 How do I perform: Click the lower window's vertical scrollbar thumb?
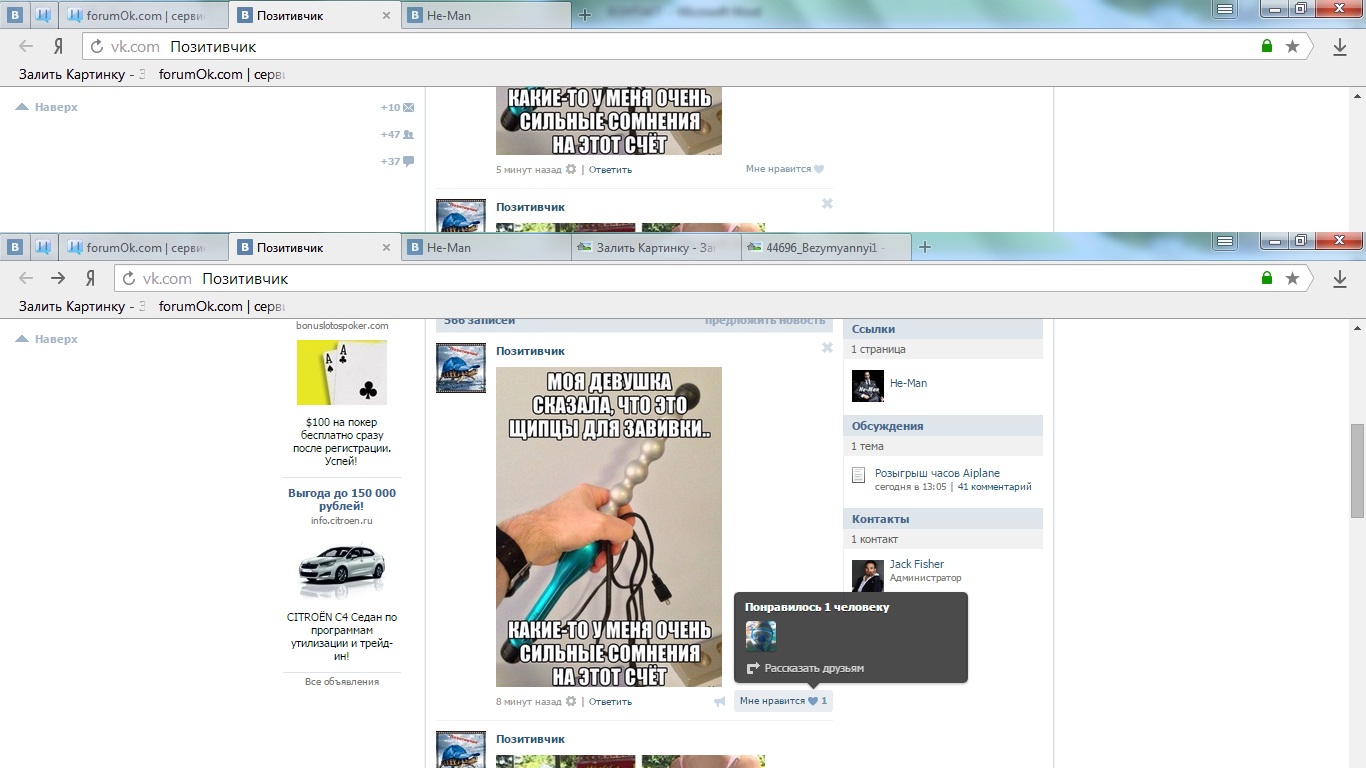1357,470
